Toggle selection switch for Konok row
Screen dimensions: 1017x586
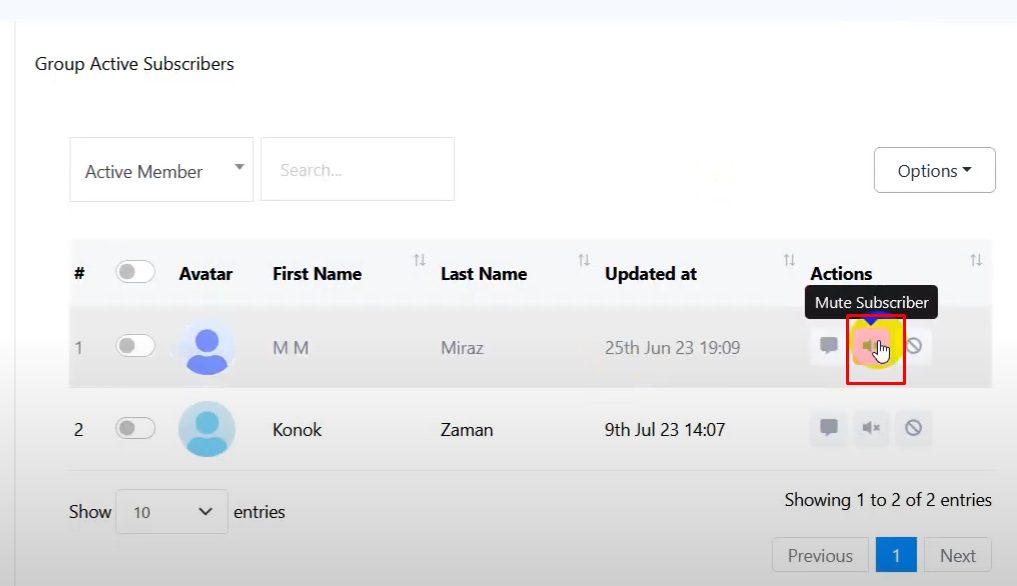pyautogui.click(x=135, y=429)
